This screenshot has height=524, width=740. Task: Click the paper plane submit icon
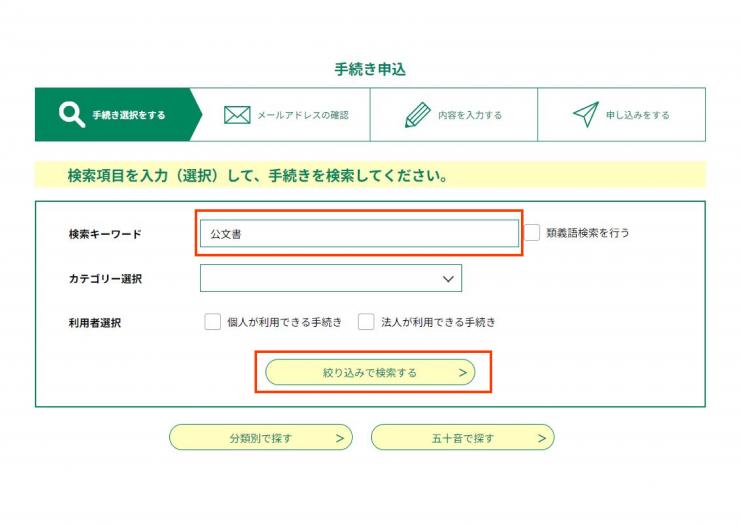pyautogui.click(x=586, y=114)
